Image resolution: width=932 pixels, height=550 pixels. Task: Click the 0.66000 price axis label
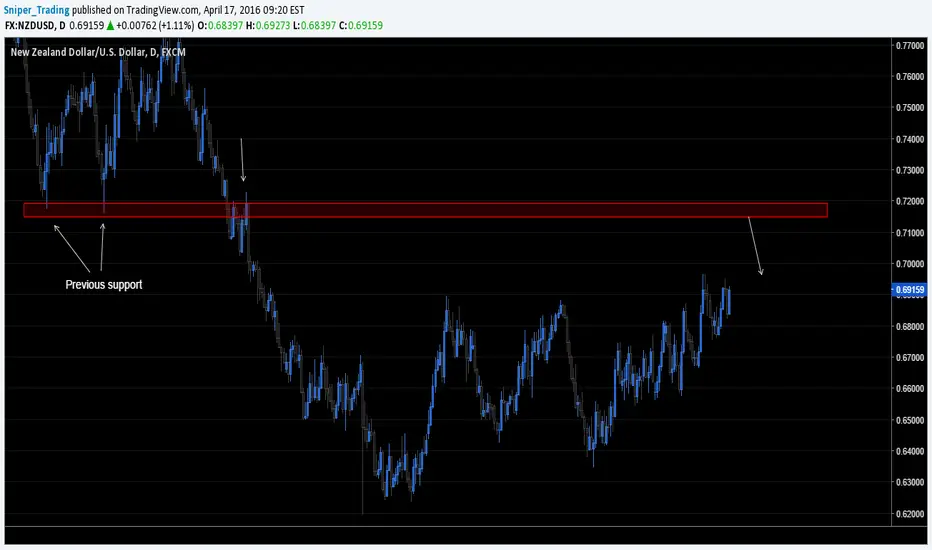(x=910, y=388)
